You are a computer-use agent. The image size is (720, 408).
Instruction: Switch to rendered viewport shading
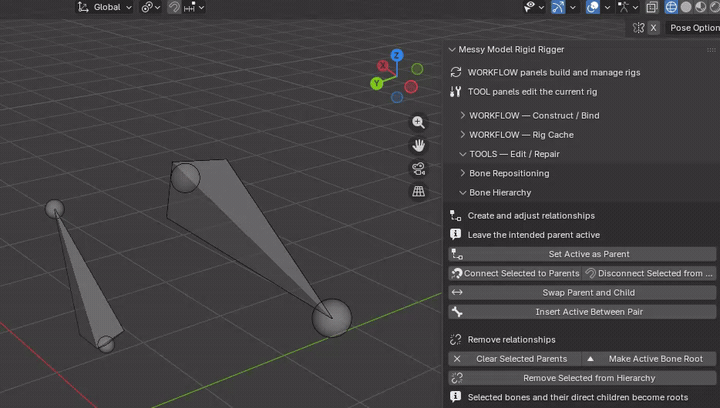(714, 7)
